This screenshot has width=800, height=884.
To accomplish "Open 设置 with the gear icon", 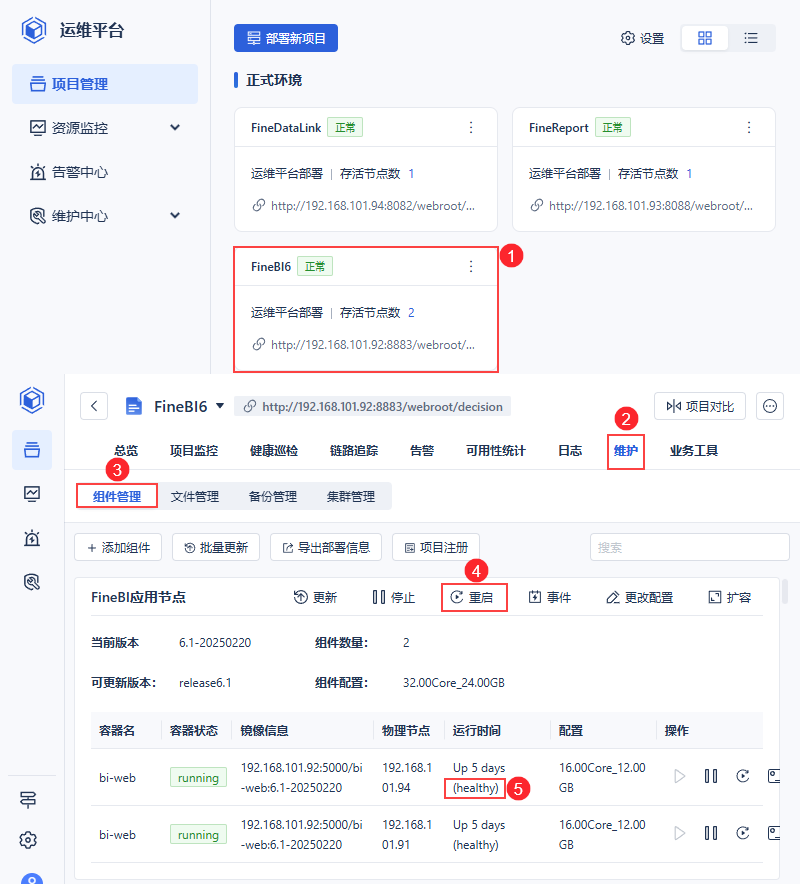I will 642,38.
